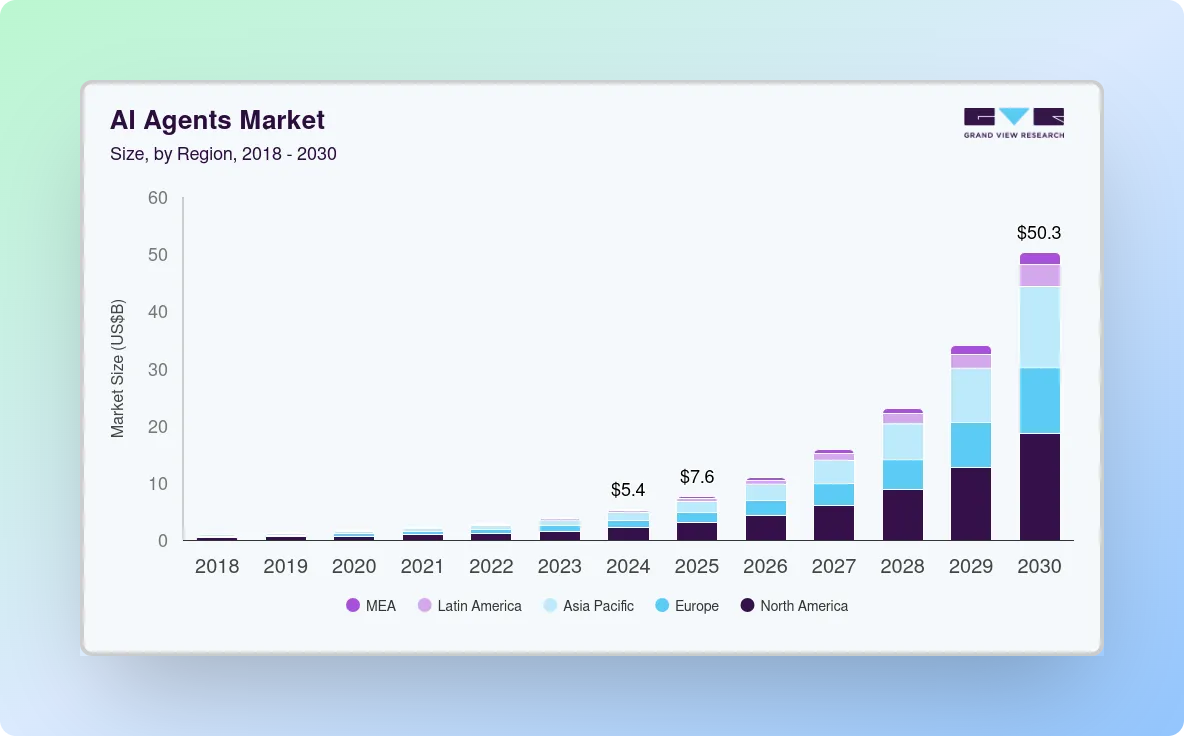The width and height of the screenshot is (1184, 736).
Task: Click the blue Europe legend dot
Action: tap(662, 605)
